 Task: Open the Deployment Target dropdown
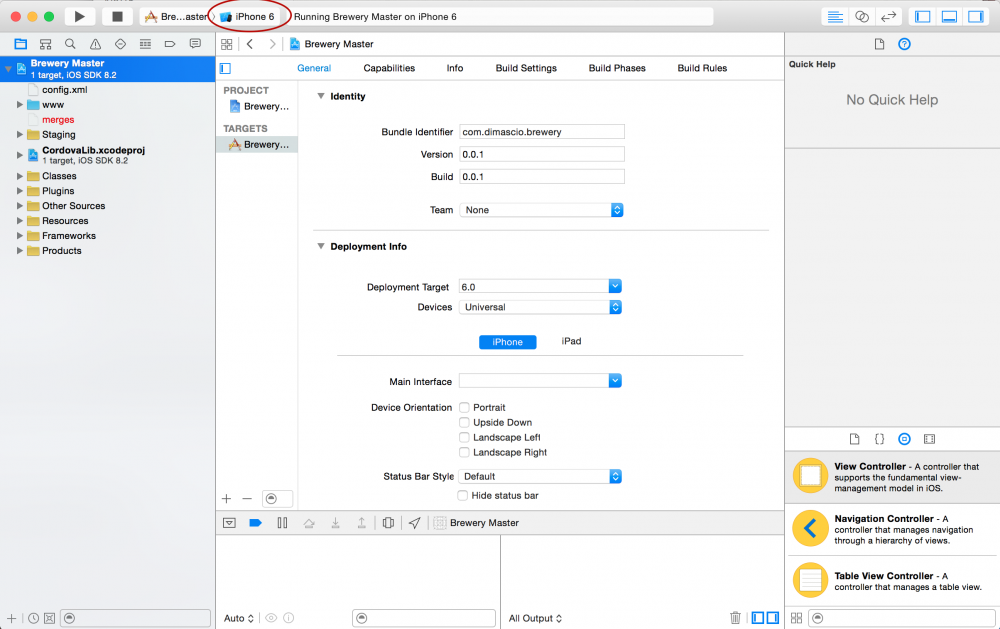click(614, 287)
